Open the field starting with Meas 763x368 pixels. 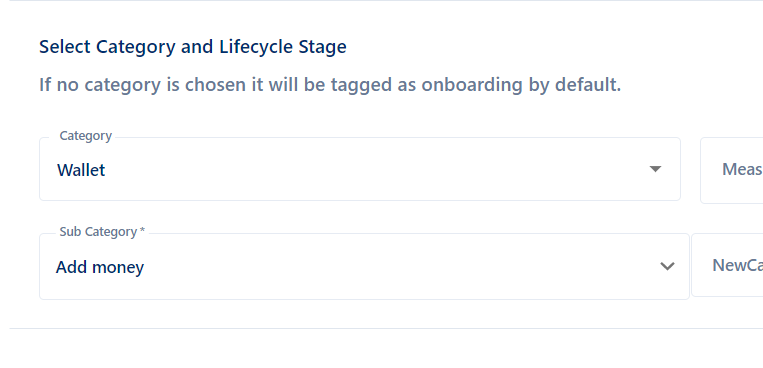pyautogui.click(x=731, y=170)
